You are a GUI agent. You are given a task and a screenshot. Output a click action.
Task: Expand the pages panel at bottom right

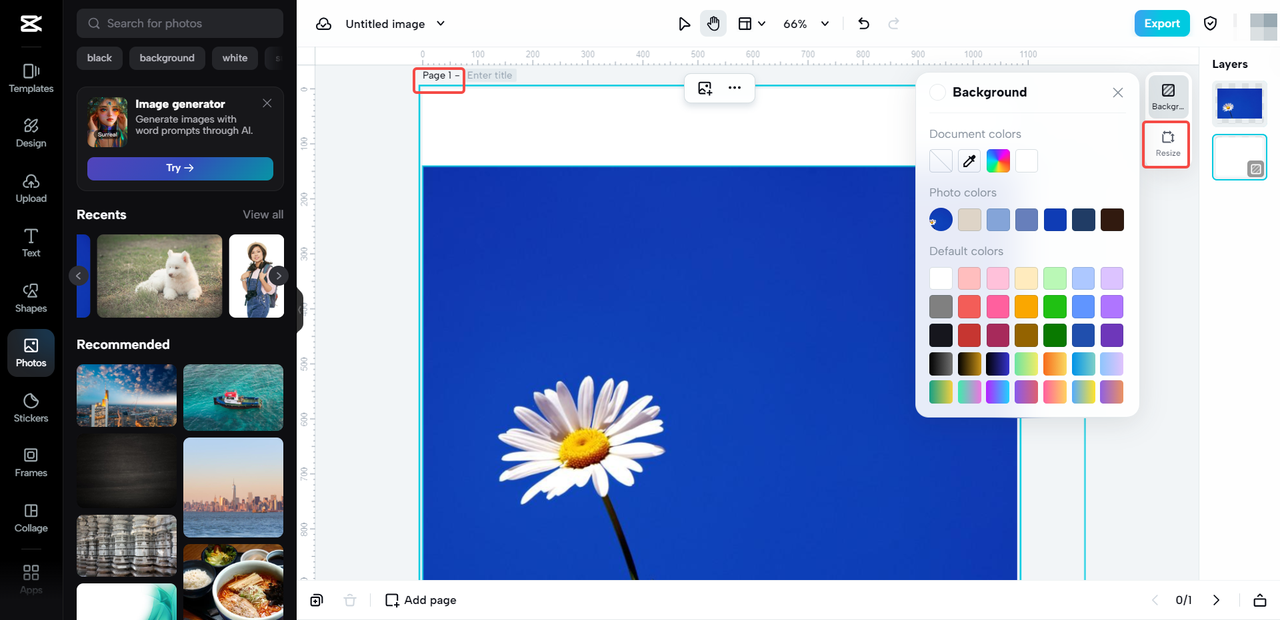click(x=1259, y=600)
